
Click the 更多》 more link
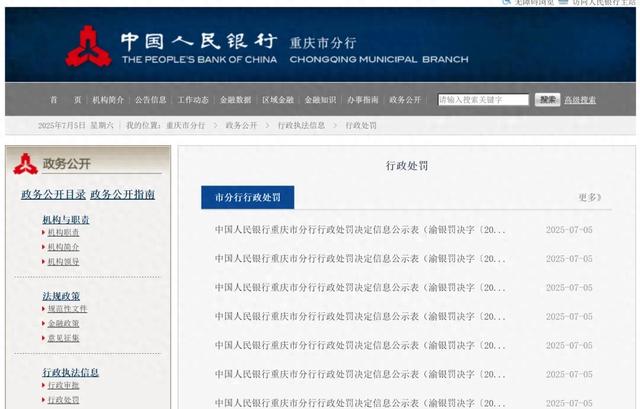(590, 198)
